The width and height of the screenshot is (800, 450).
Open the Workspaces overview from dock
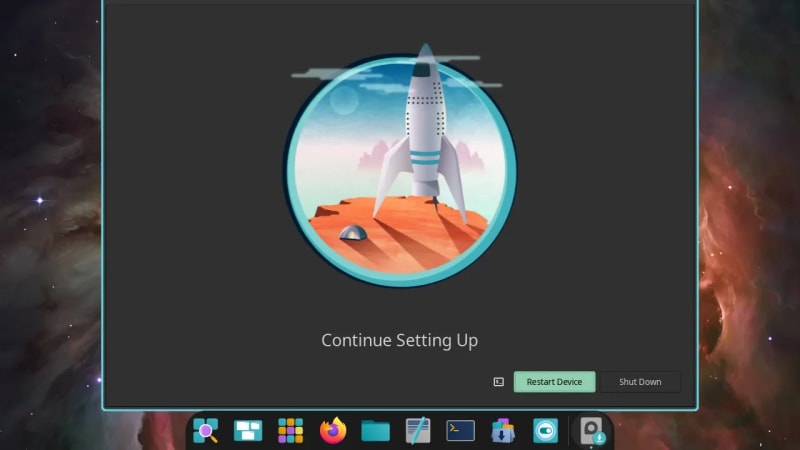pos(248,431)
